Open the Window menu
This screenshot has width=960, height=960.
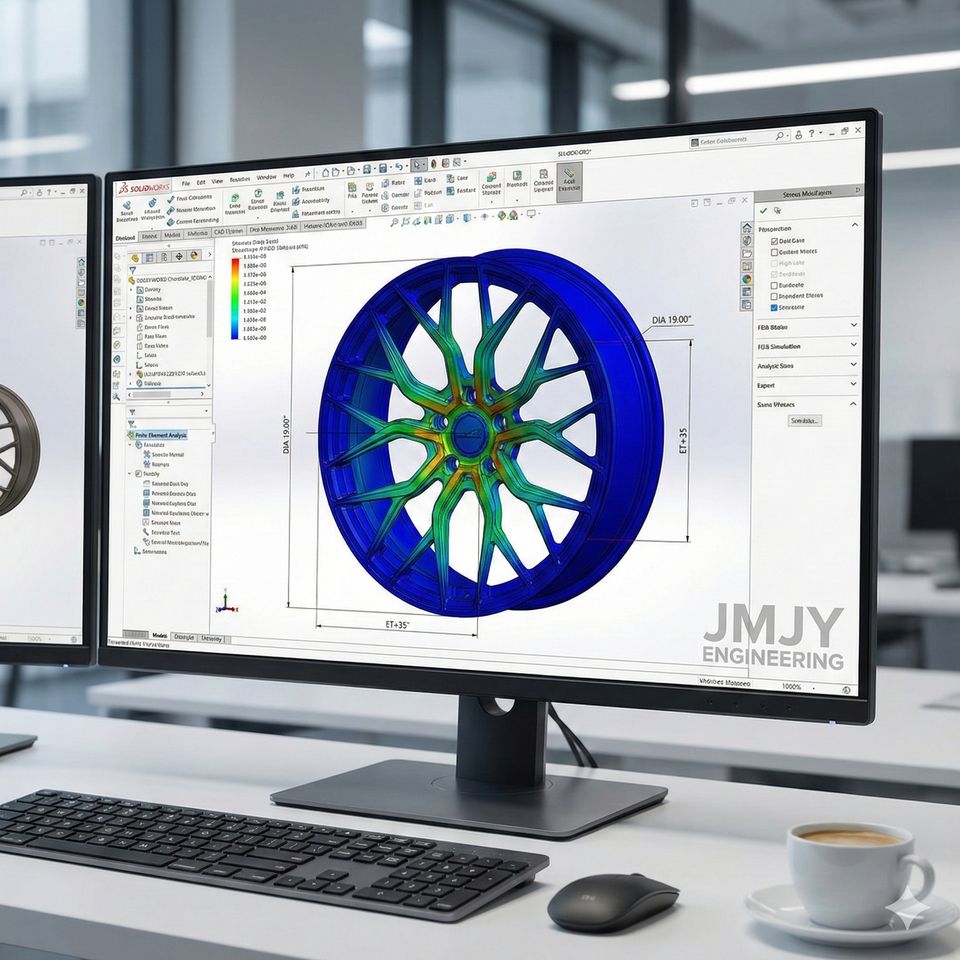coord(266,178)
